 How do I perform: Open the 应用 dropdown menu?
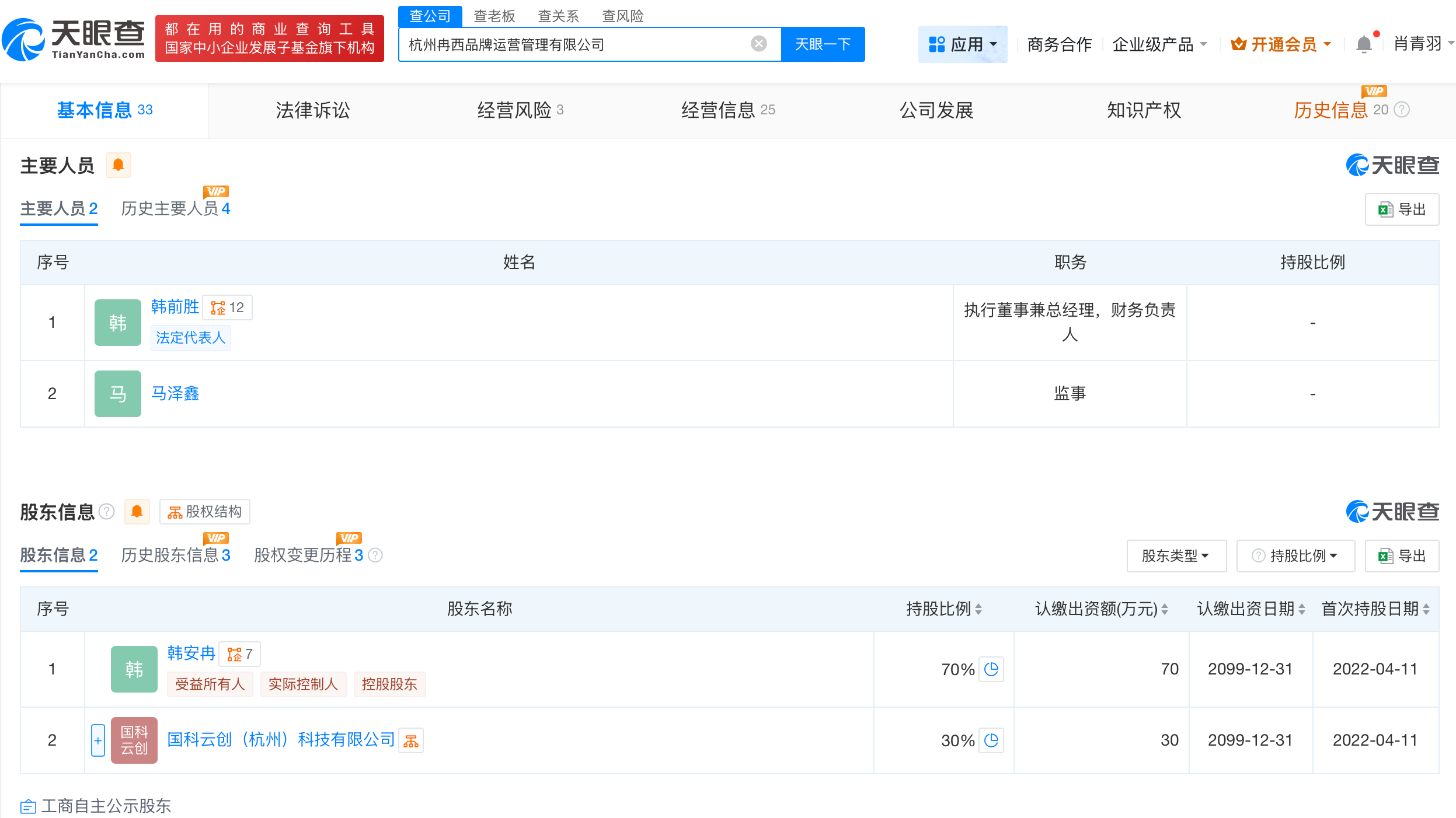(963, 44)
